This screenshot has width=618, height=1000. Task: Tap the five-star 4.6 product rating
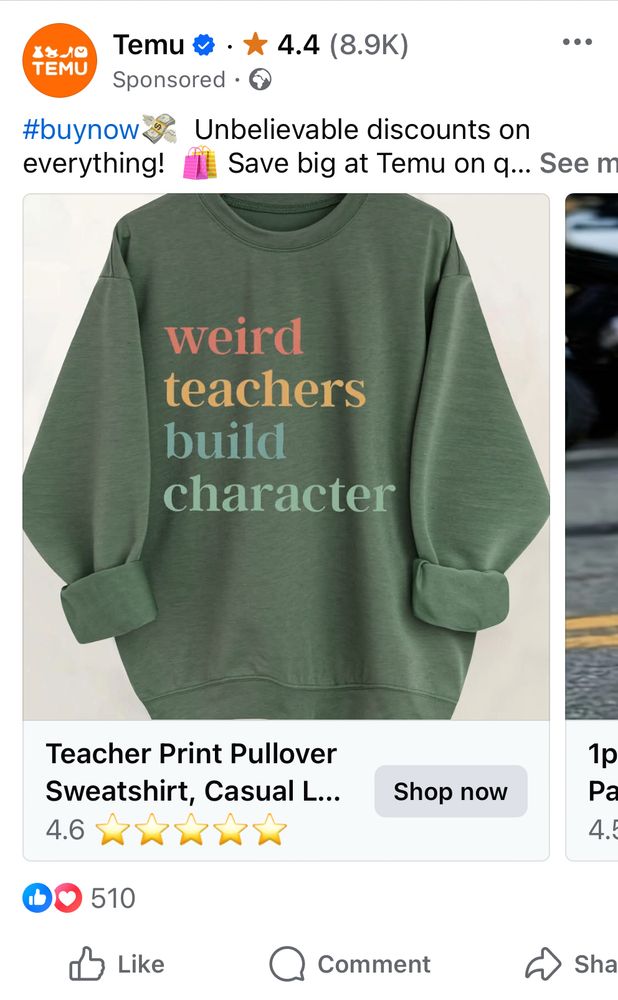166,829
